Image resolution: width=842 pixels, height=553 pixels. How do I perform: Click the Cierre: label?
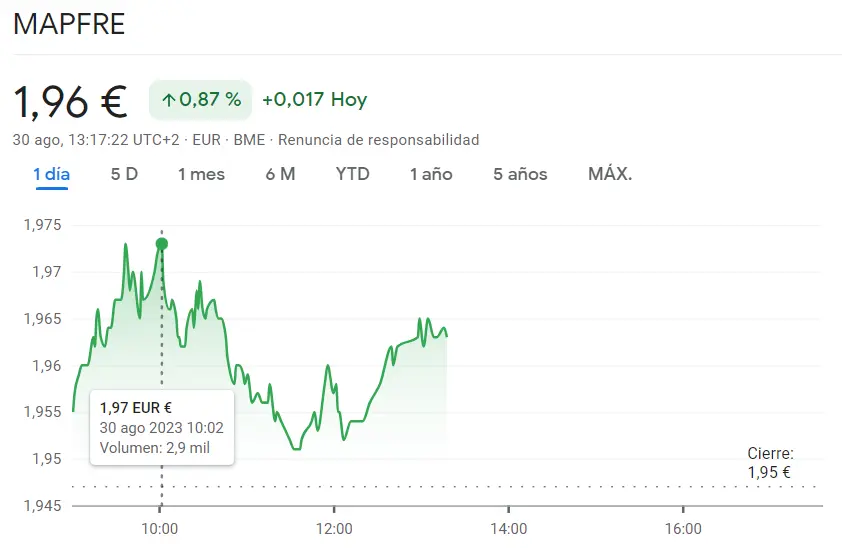(x=771, y=454)
